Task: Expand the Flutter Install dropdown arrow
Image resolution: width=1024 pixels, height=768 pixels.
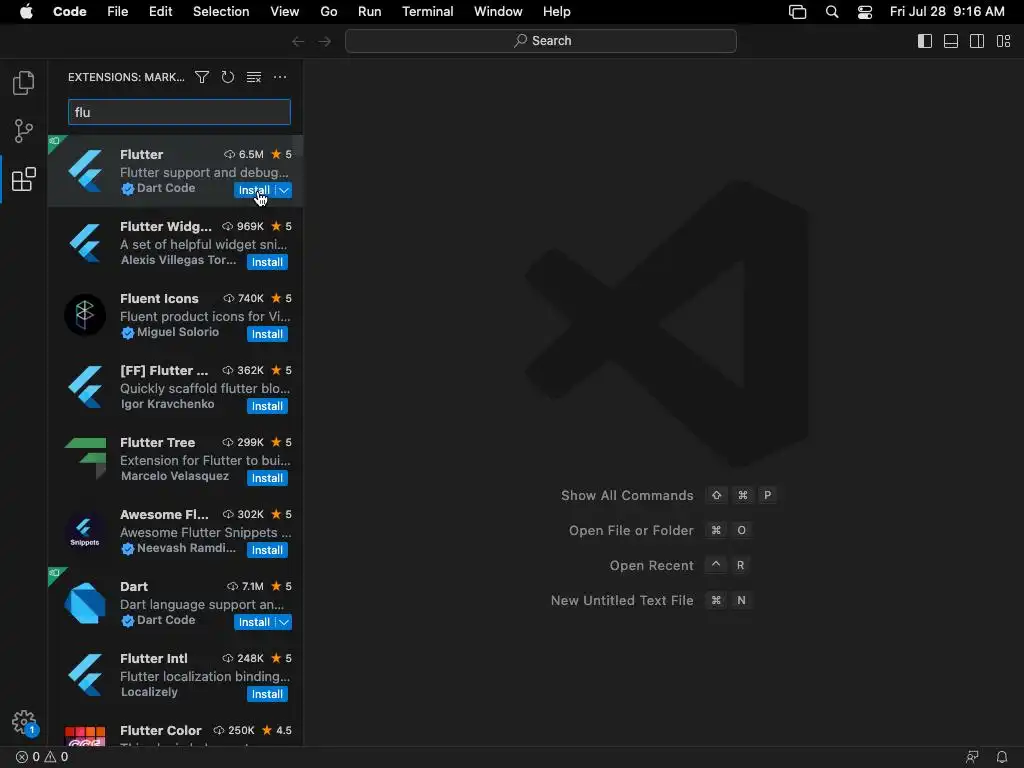Action: (x=284, y=190)
